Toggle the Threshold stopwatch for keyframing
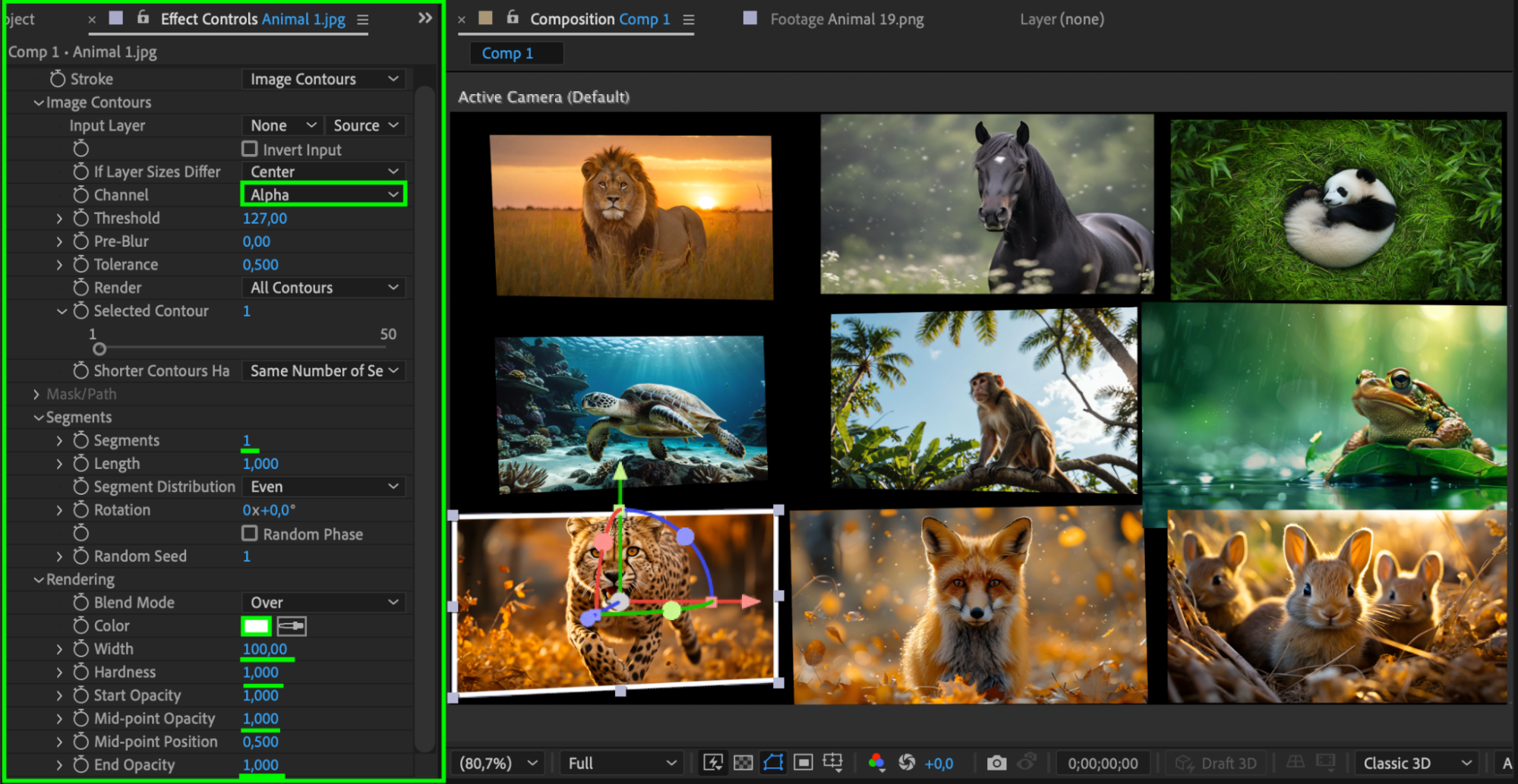This screenshot has width=1518, height=784. 81,219
